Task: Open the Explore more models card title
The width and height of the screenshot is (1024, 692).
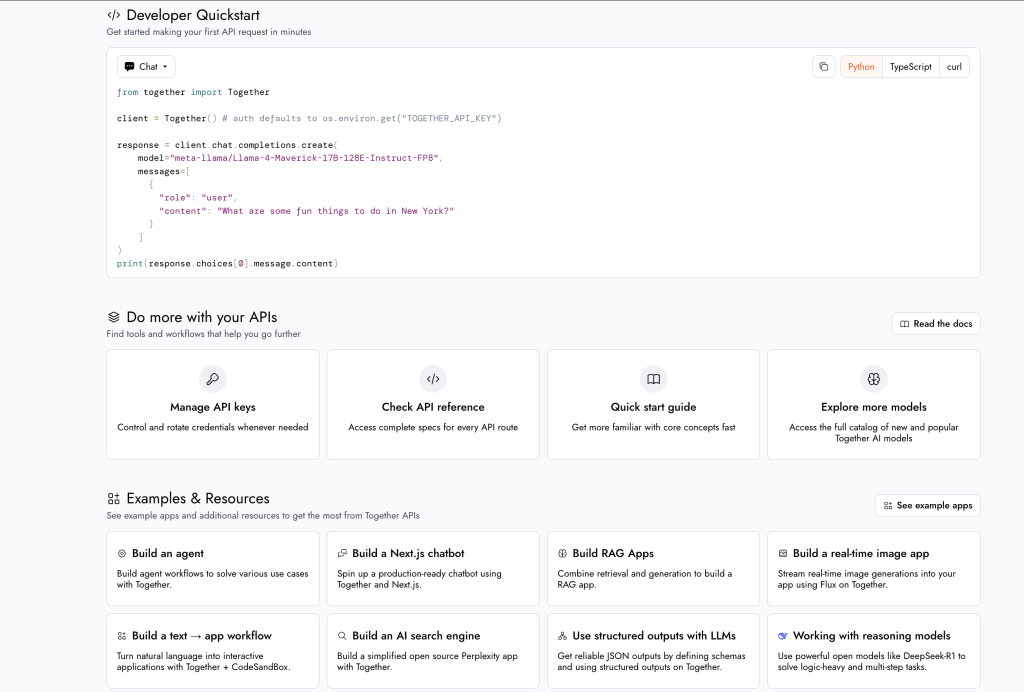Action: click(x=874, y=407)
